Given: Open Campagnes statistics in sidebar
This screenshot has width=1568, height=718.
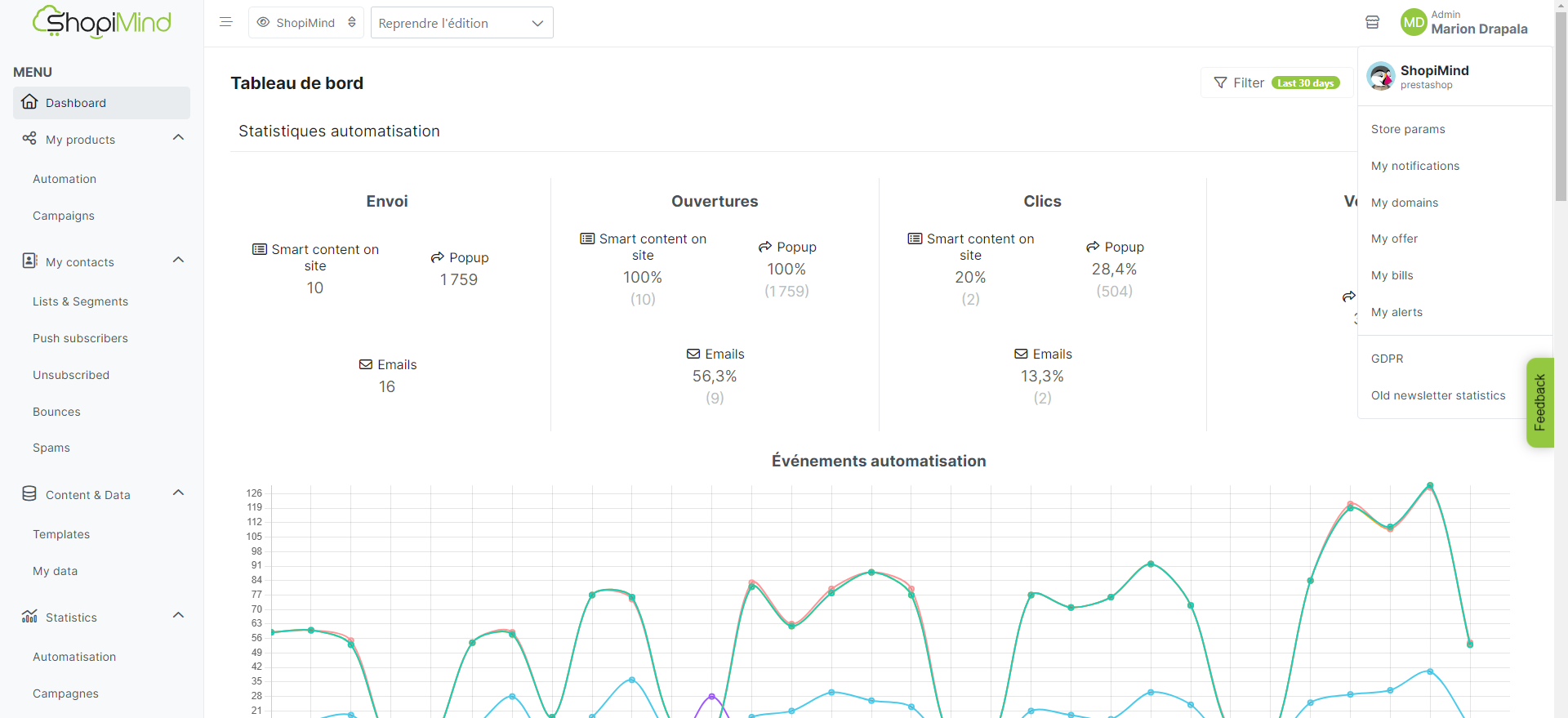Looking at the screenshot, I should 65,693.
